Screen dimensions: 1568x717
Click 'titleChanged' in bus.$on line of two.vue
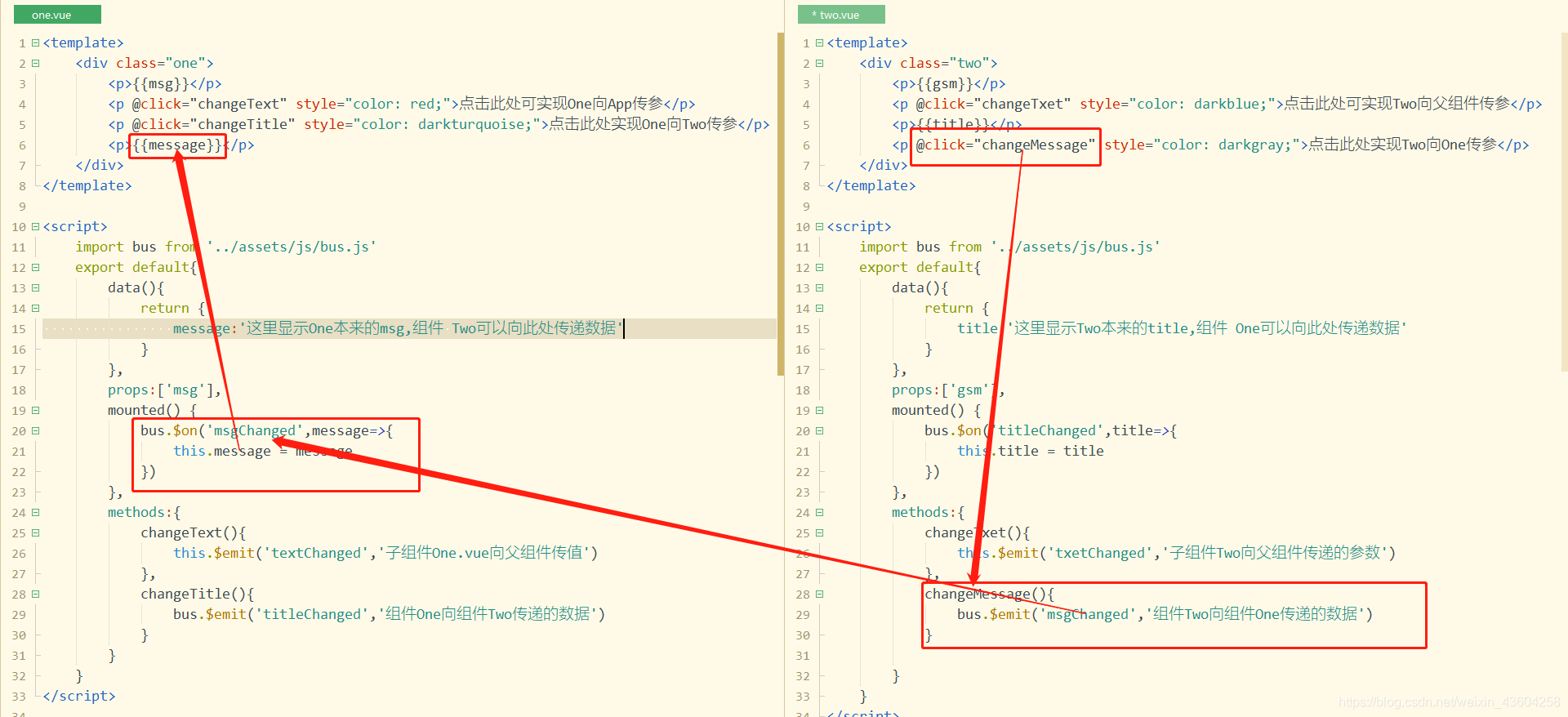click(x=1047, y=430)
